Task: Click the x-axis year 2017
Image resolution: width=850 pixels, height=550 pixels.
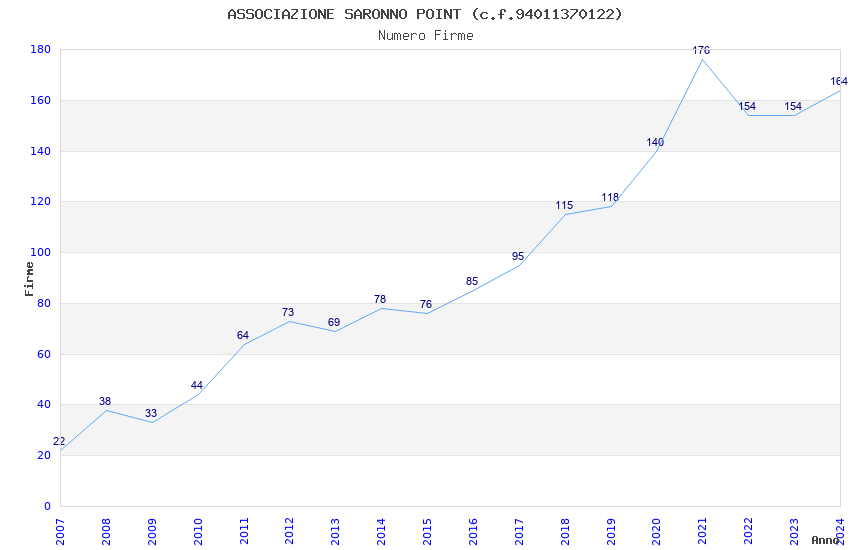Action: (519, 531)
